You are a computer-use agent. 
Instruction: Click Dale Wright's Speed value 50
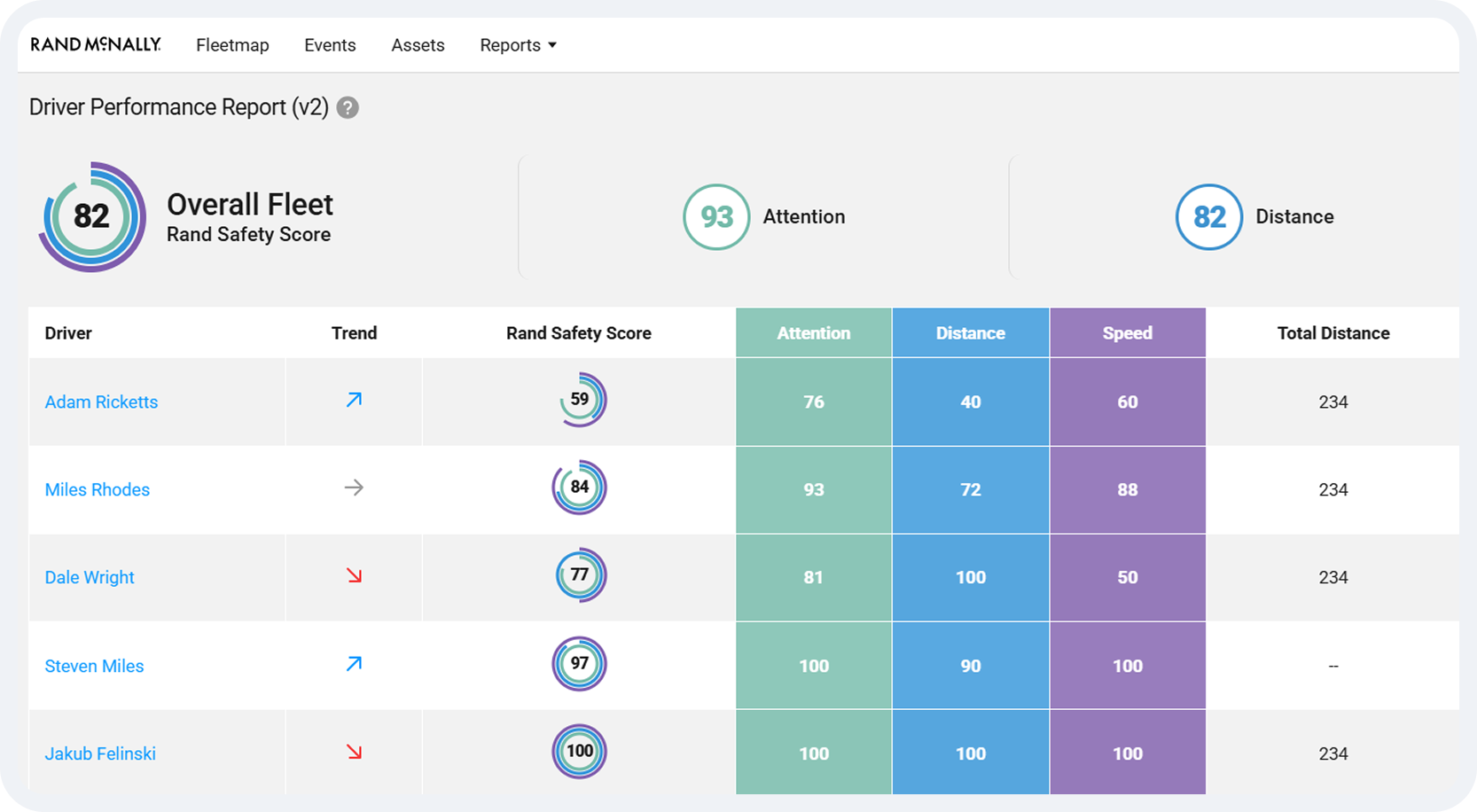pos(1128,577)
